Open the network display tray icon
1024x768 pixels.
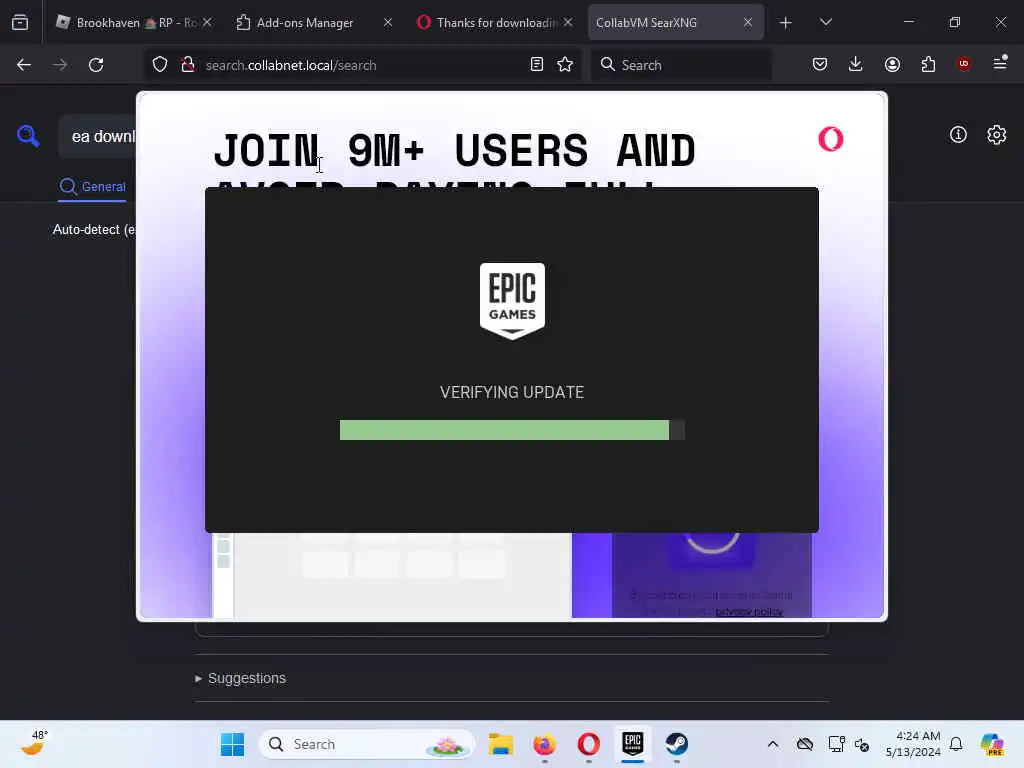[x=836, y=744]
